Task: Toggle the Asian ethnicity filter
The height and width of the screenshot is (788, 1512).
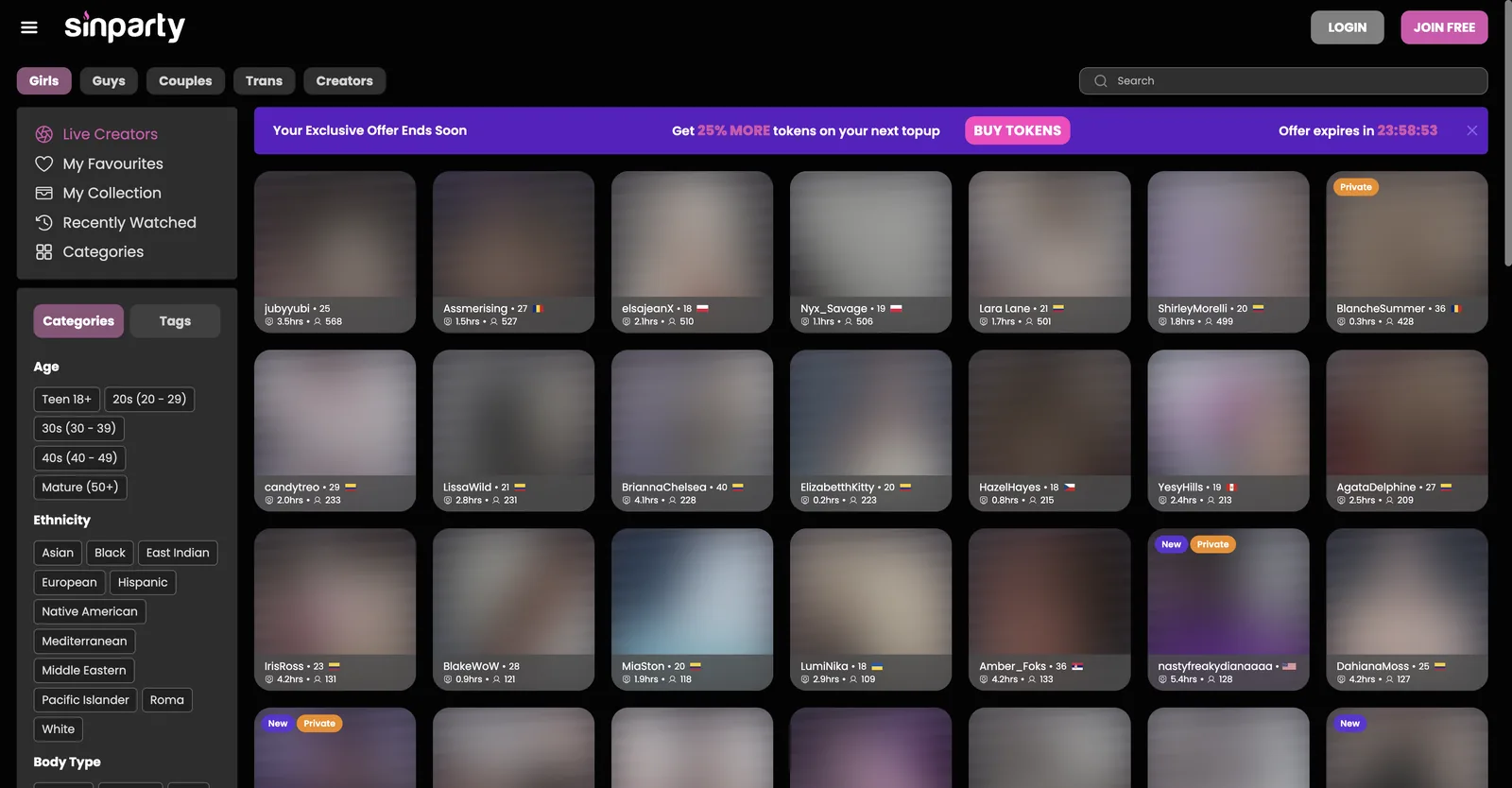Action: (58, 553)
